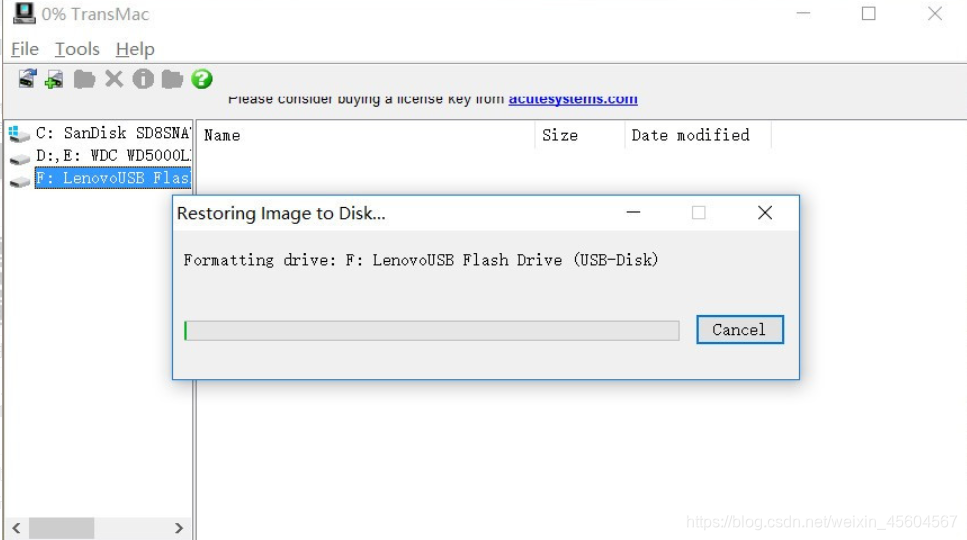The width and height of the screenshot is (967, 540).
Task: Open the File menu
Action: coord(25,49)
